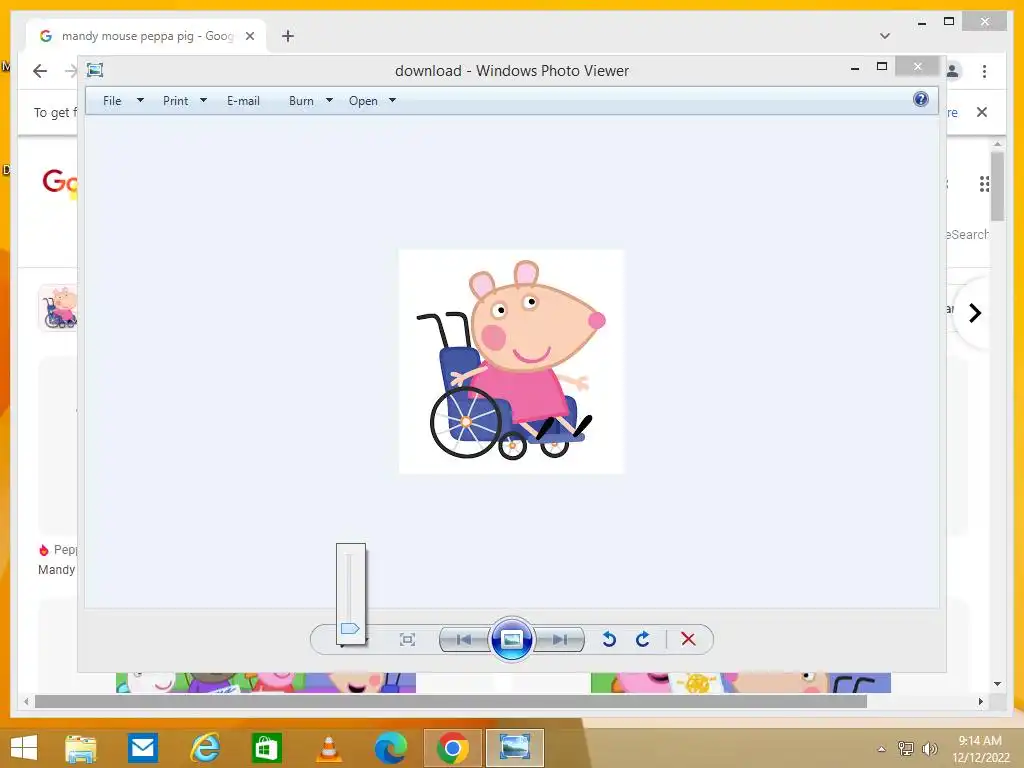The height and width of the screenshot is (768, 1024).
Task: Delete the current photo with red X
Action: coord(688,639)
